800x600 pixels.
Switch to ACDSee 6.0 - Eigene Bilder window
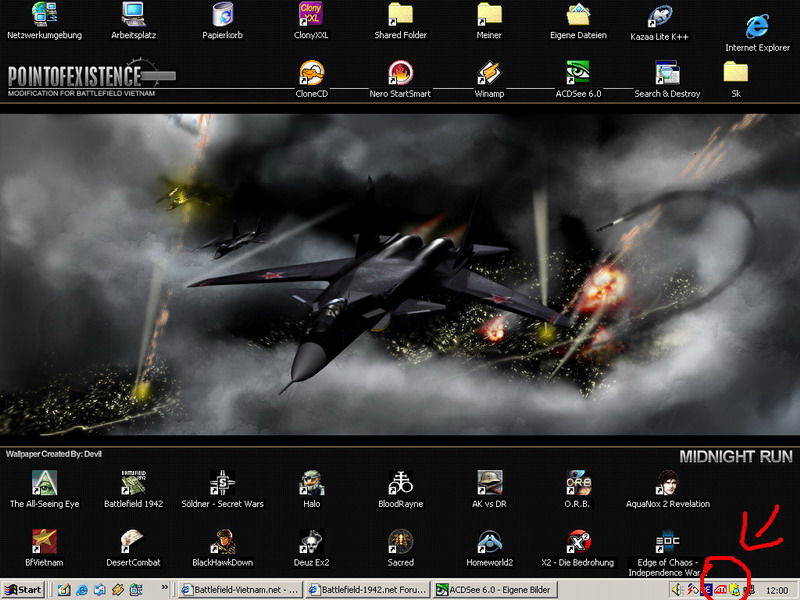click(495, 590)
